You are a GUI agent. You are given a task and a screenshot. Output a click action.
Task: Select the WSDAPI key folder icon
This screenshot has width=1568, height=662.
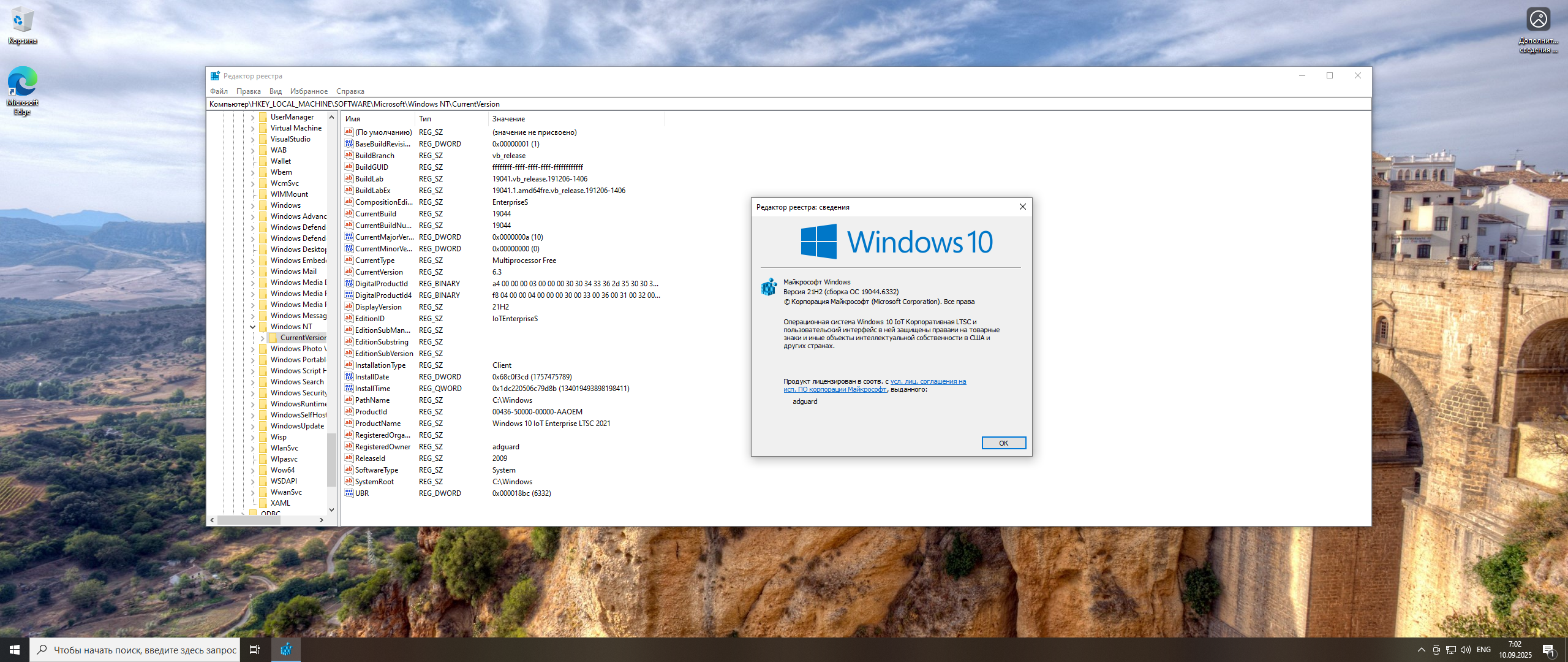pyautogui.click(x=263, y=481)
